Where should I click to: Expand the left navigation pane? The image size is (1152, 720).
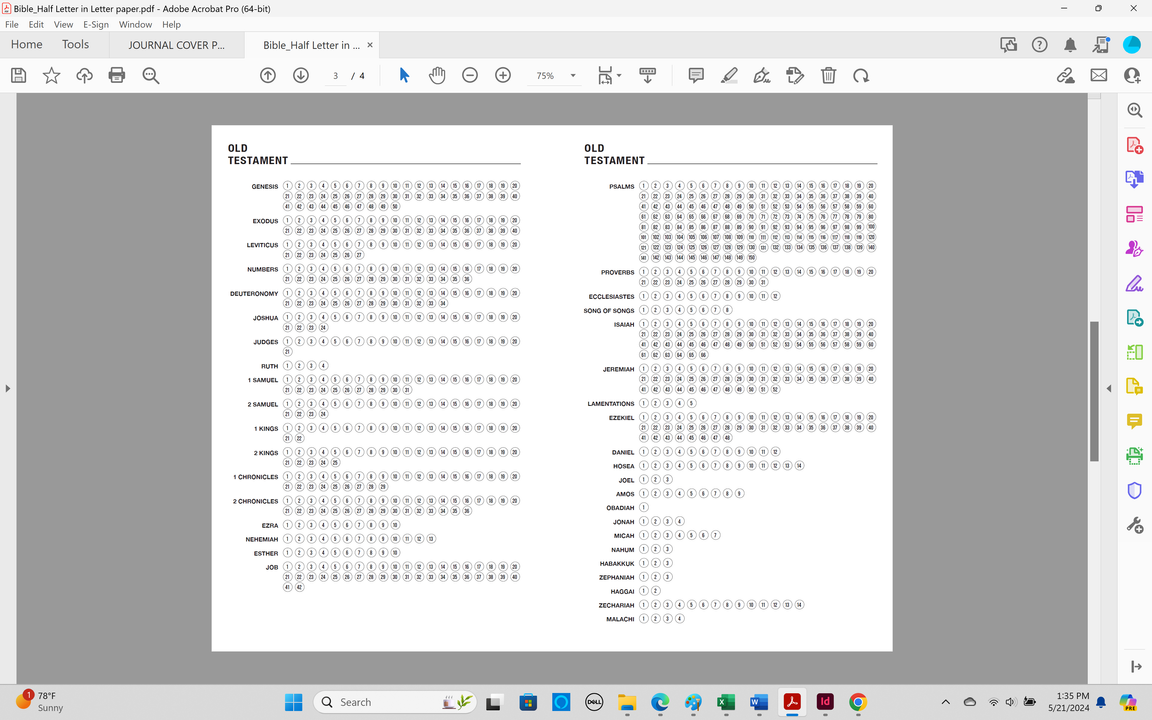coord(7,388)
